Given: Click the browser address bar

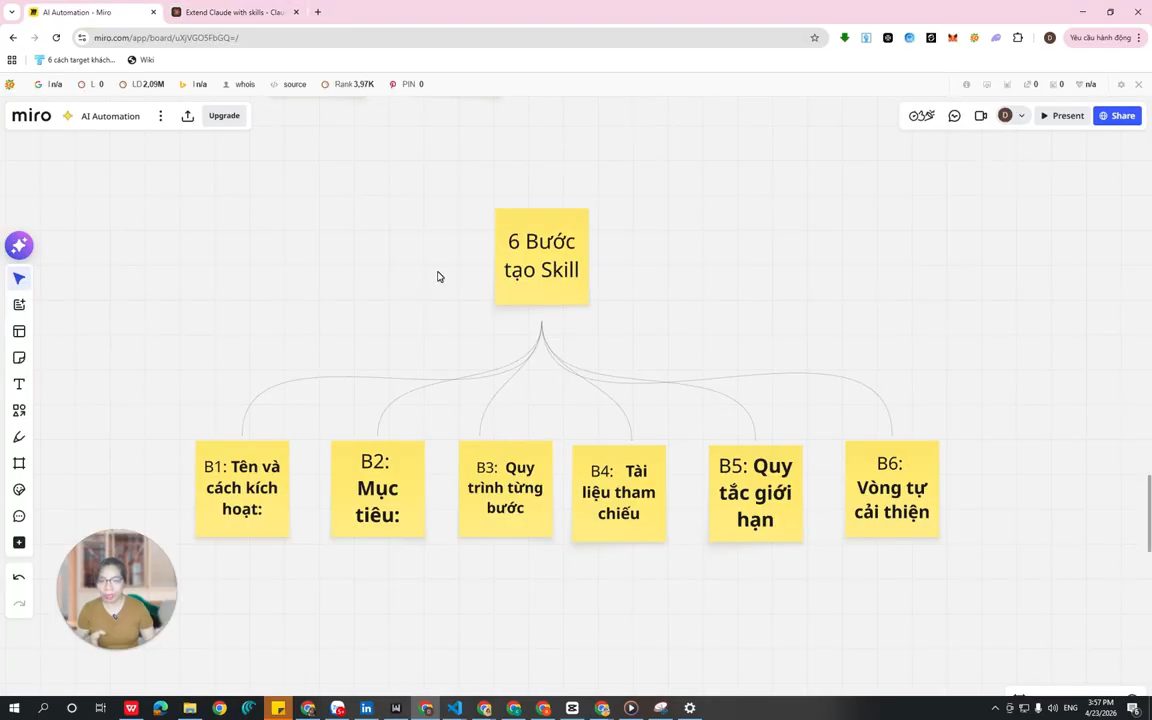Looking at the screenshot, I should pyautogui.click(x=448, y=37).
